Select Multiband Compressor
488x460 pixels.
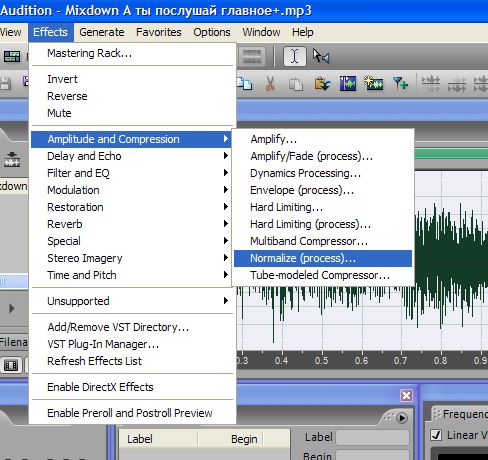[x=323, y=241]
